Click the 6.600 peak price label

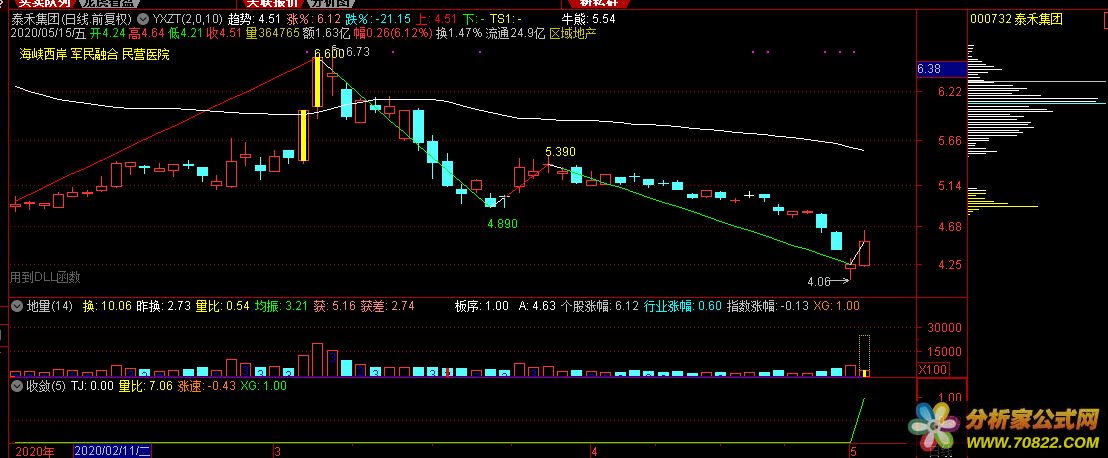coord(329,54)
